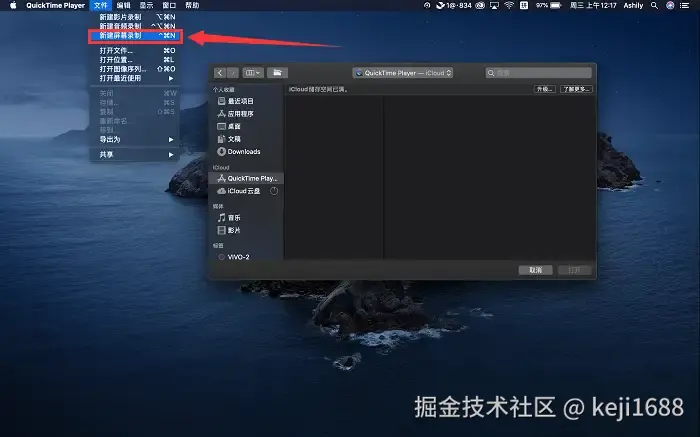Select 打开文件... menu entry
The height and width of the screenshot is (437, 700).
(x=134, y=50)
